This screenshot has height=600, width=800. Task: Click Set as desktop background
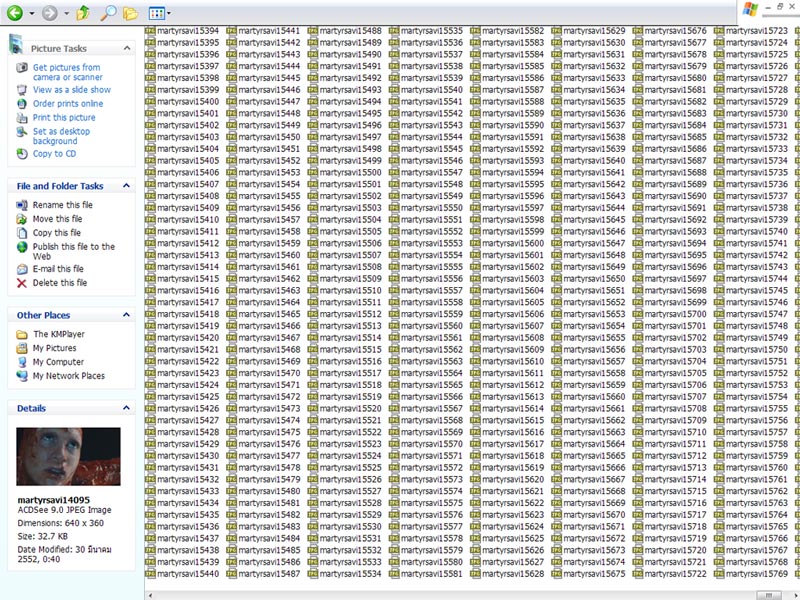[61, 136]
